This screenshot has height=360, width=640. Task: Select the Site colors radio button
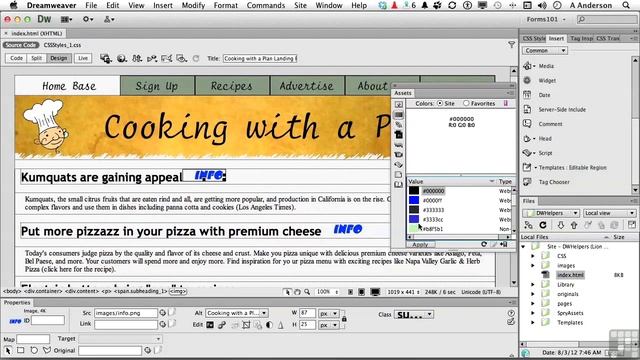[440, 103]
